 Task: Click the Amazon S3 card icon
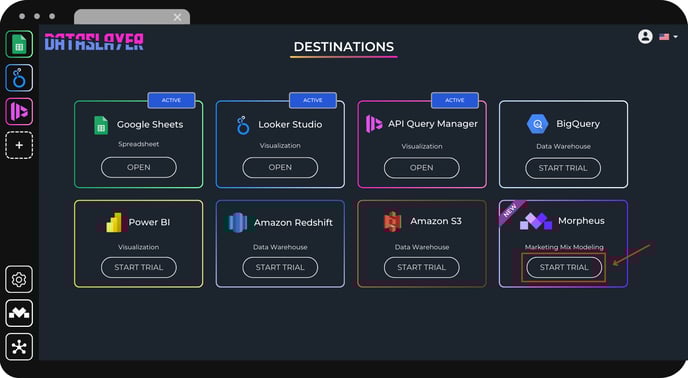click(x=393, y=221)
